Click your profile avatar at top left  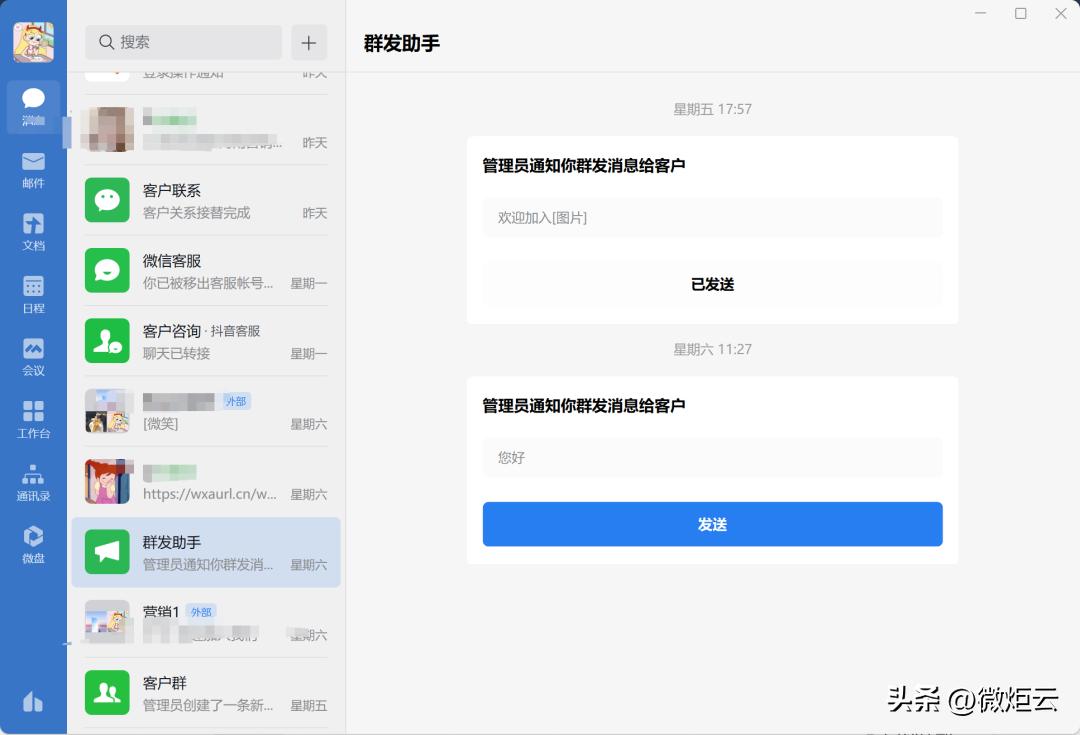(x=33, y=40)
